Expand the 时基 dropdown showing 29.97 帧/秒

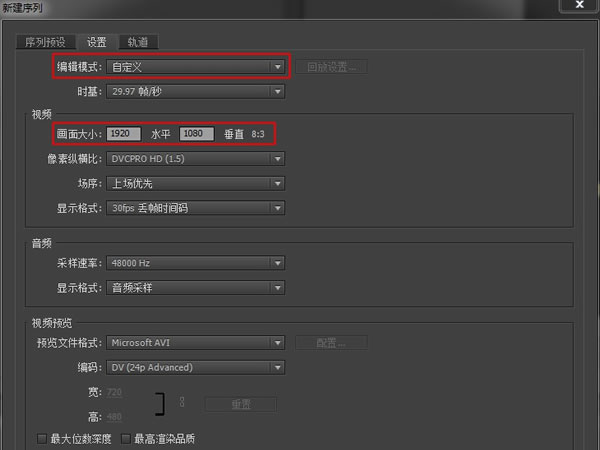(196, 92)
